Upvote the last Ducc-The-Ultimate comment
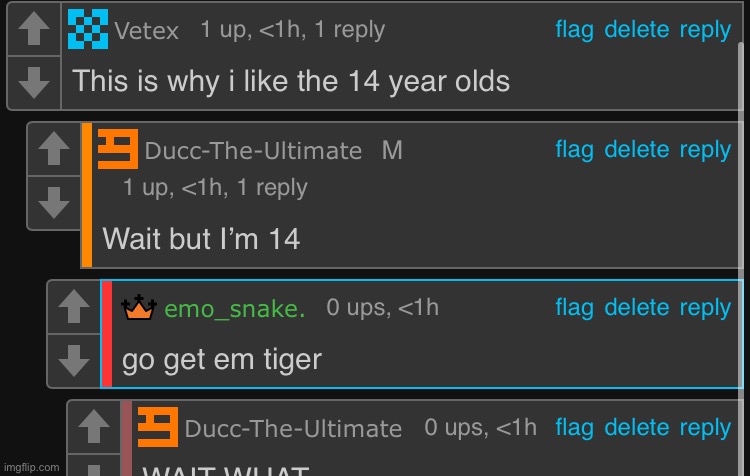This screenshot has height=476, width=750. click(x=94, y=427)
